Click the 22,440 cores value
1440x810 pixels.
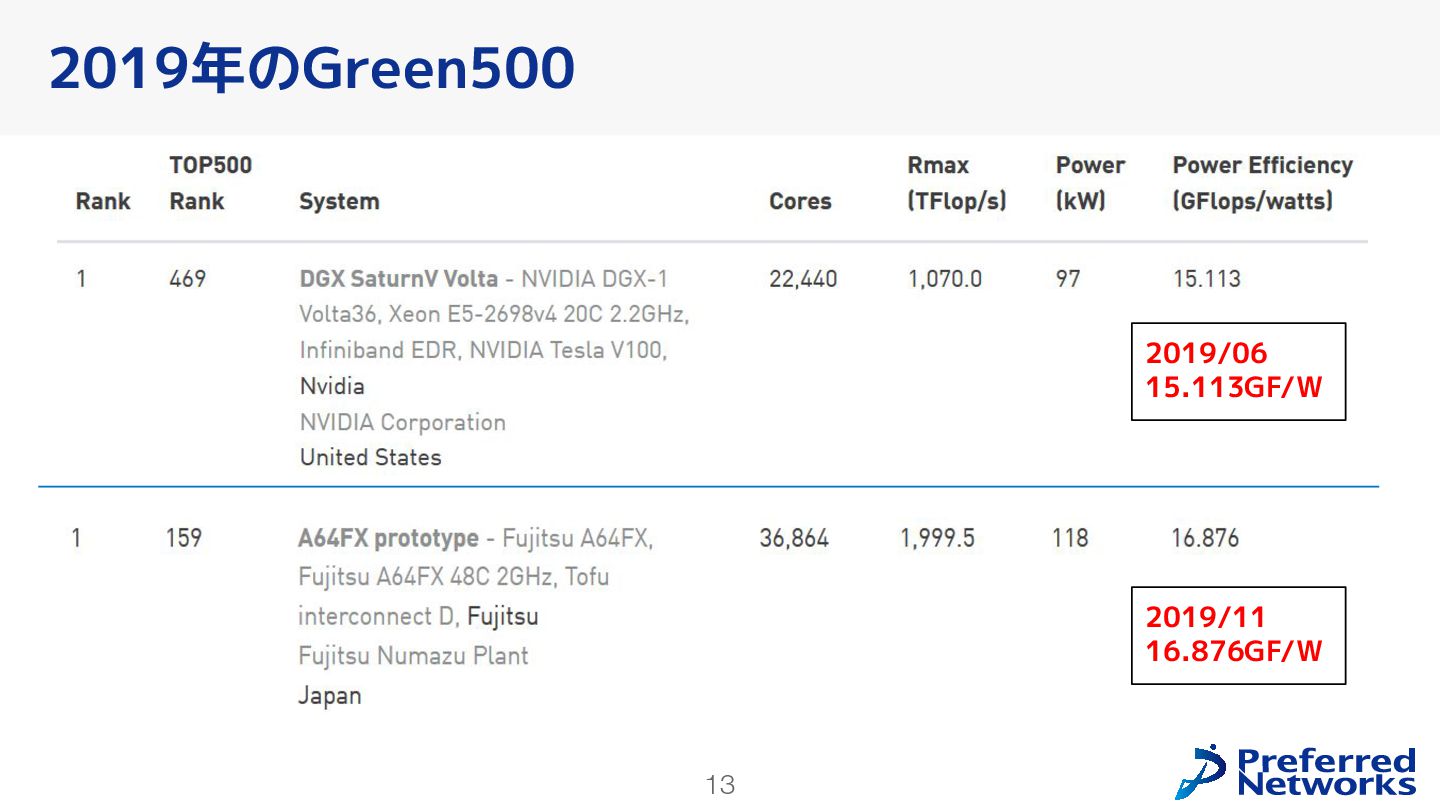[x=803, y=279]
